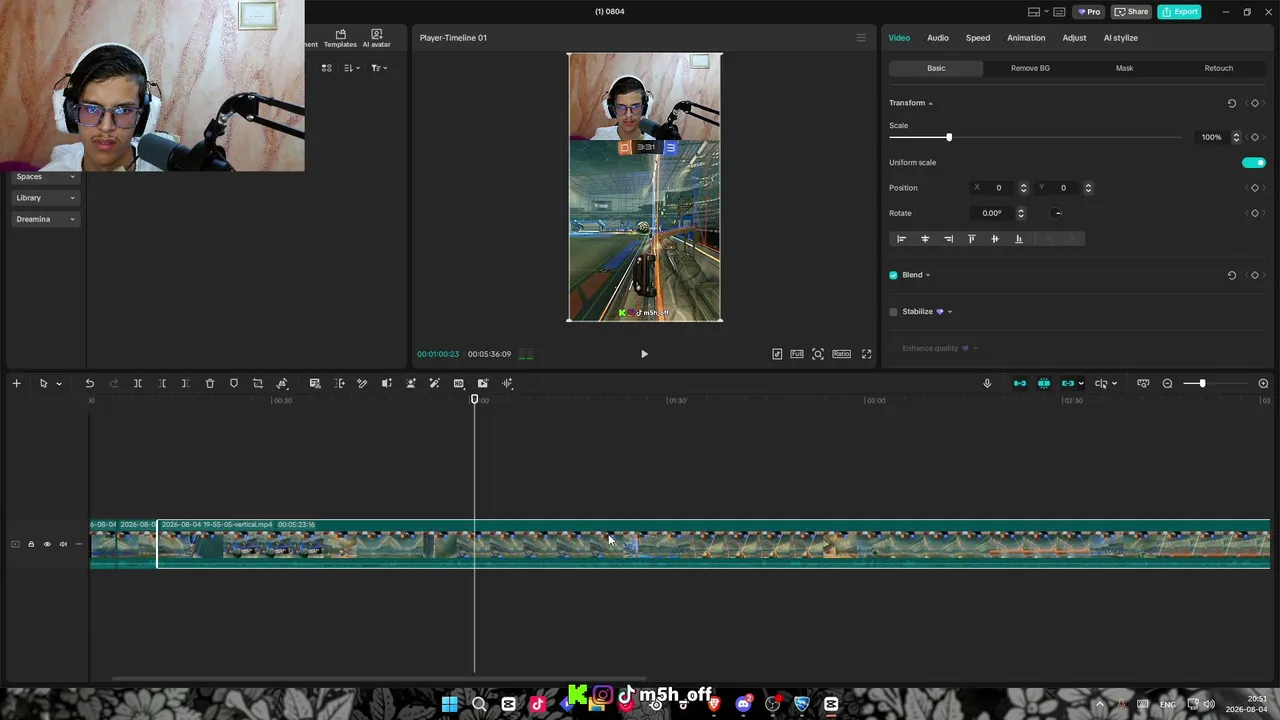Image resolution: width=1280 pixels, height=720 pixels.
Task: Click the add plus icon at timeline left
Action: 16,383
